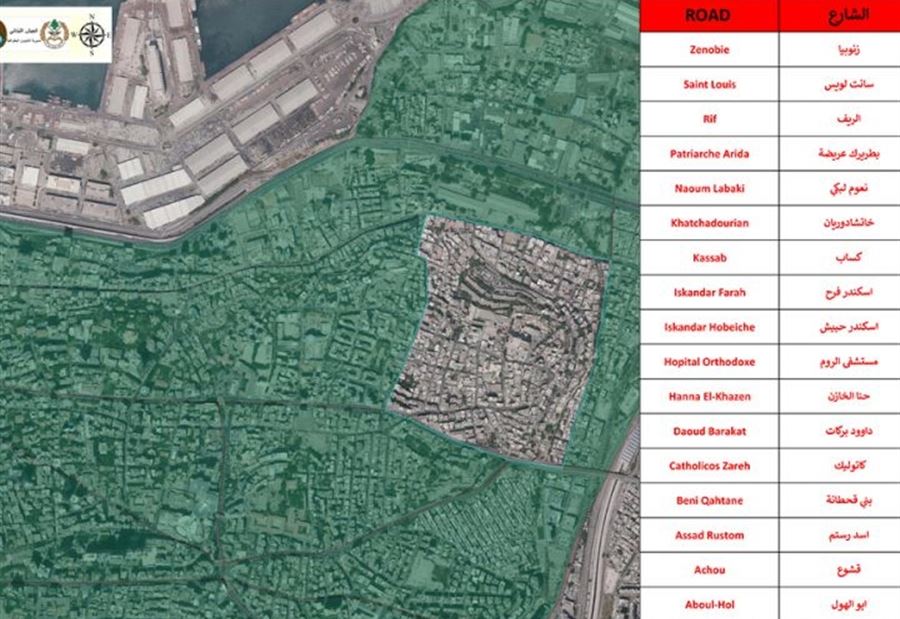
Task: Click Patriarche Arida in the table
Action: tap(708, 154)
